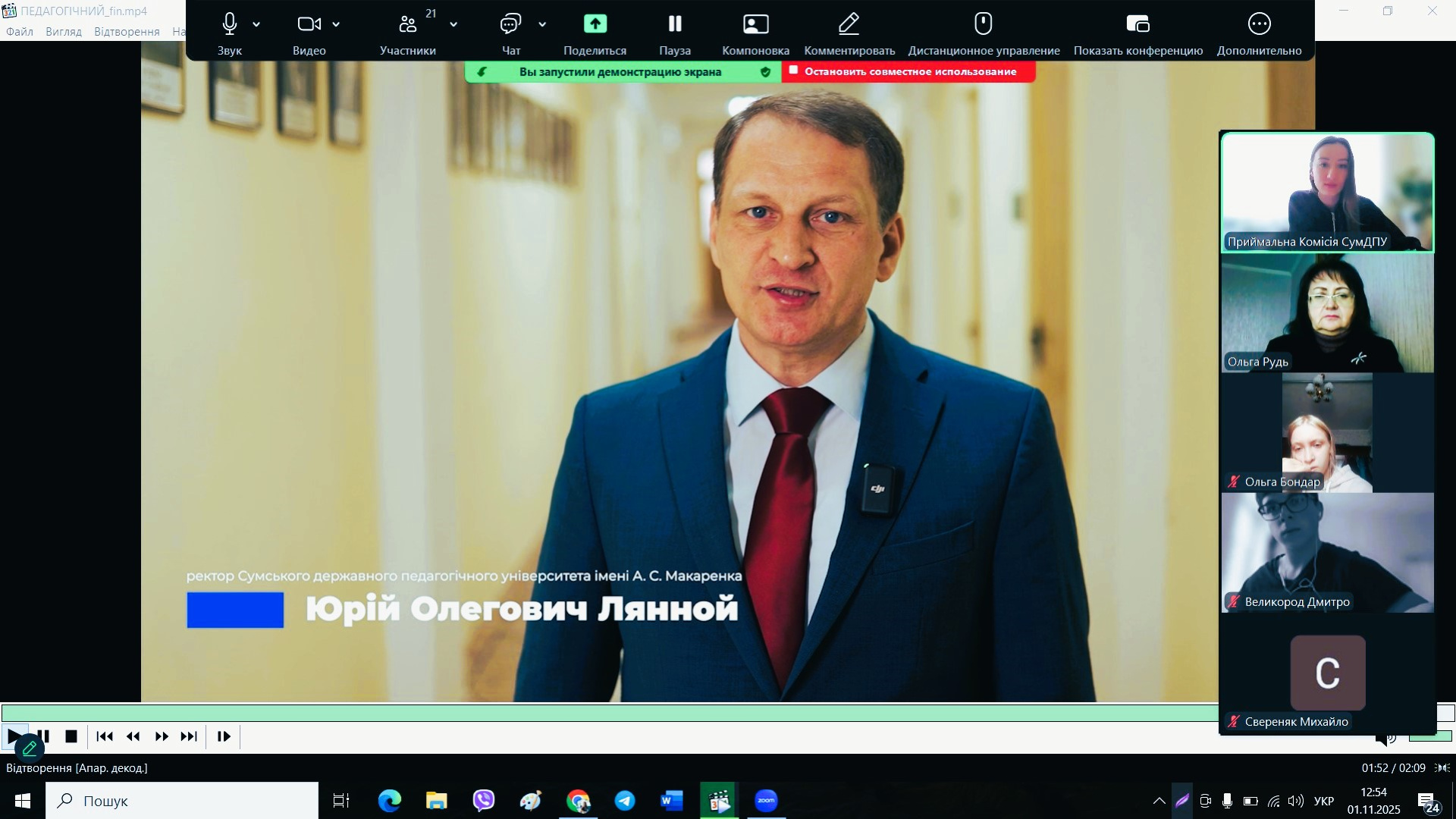Toggle the green annotation pencil circle

click(x=30, y=749)
